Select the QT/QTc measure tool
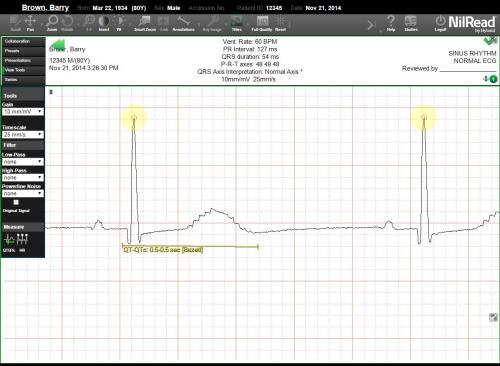 point(9,241)
